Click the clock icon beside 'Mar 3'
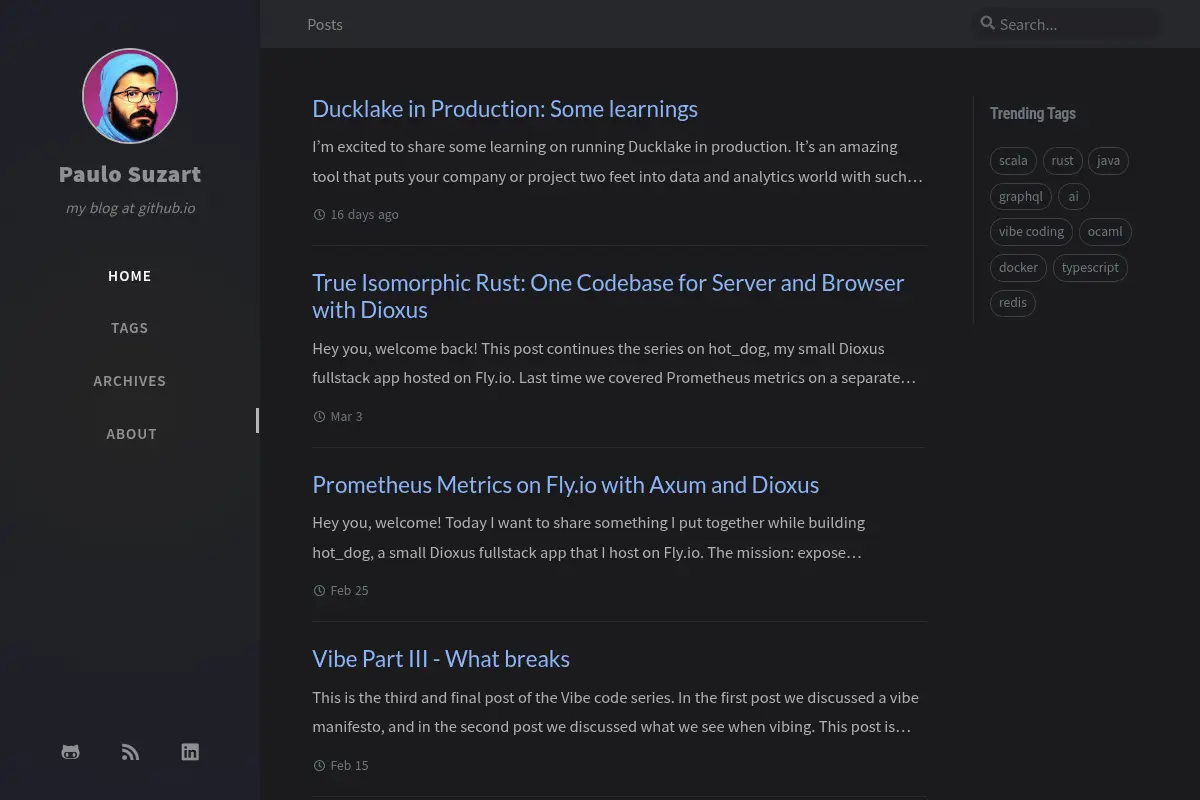This screenshot has height=800, width=1200. click(x=319, y=417)
